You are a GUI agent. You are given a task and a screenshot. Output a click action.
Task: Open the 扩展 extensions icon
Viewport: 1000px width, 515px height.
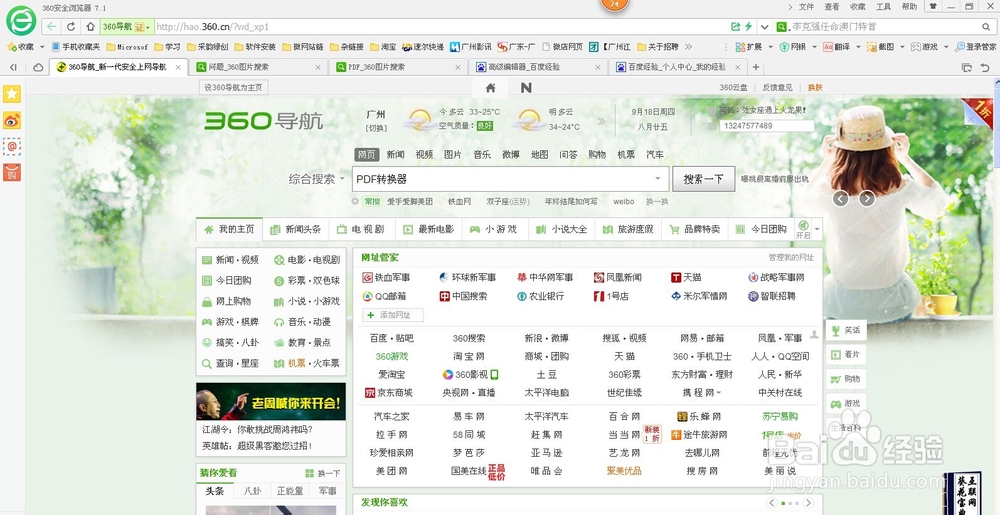tap(740, 47)
